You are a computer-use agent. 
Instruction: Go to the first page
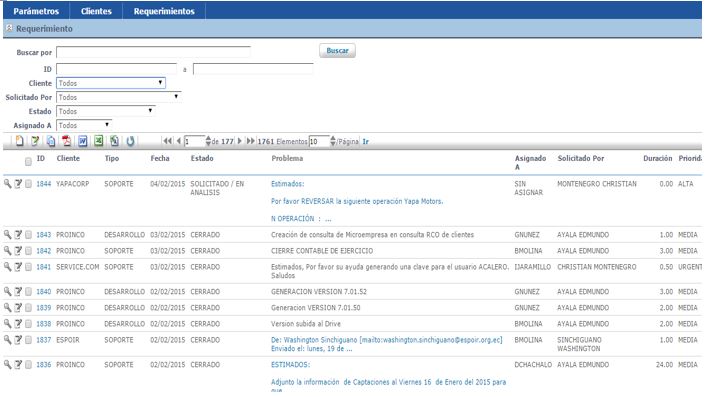click(168, 141)
